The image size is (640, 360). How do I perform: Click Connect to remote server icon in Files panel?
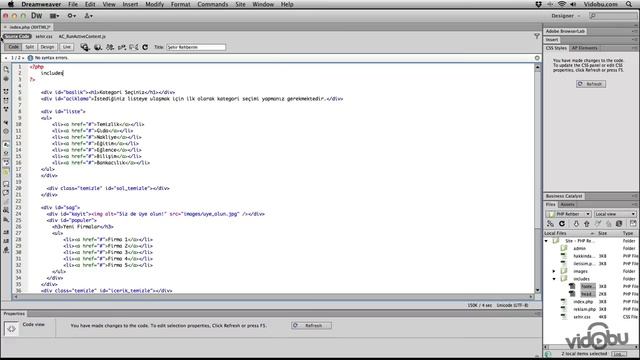pos(551,224)
